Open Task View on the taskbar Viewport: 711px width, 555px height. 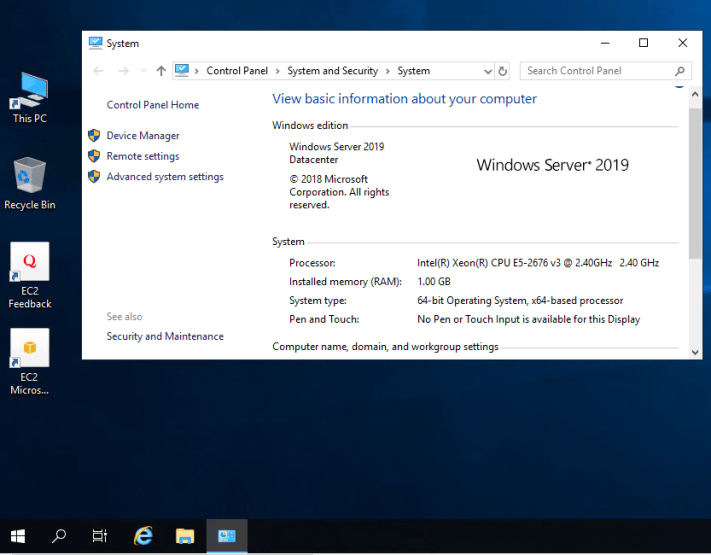[x=100, y=536]
